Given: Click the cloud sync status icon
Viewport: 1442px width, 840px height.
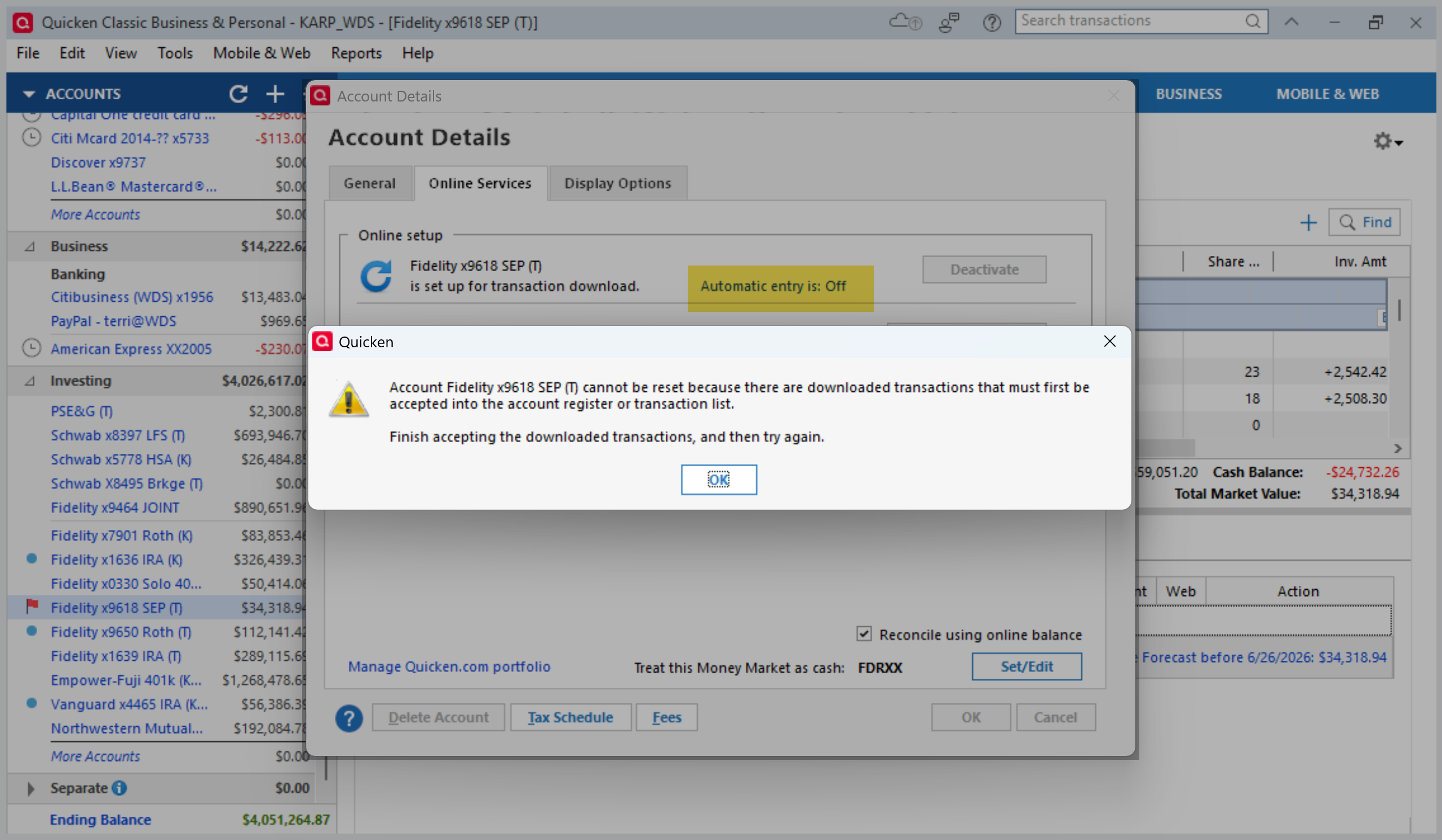Looking at the screenshot, I should click(x=904, y=22).
